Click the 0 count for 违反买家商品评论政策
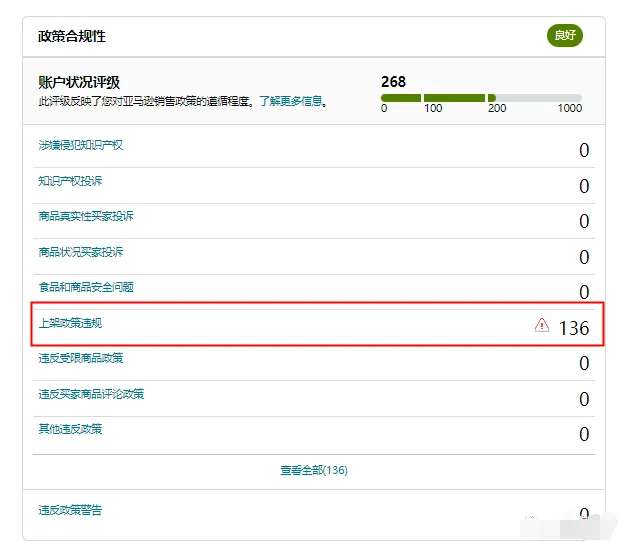628x547 pixels. point(584,399)
